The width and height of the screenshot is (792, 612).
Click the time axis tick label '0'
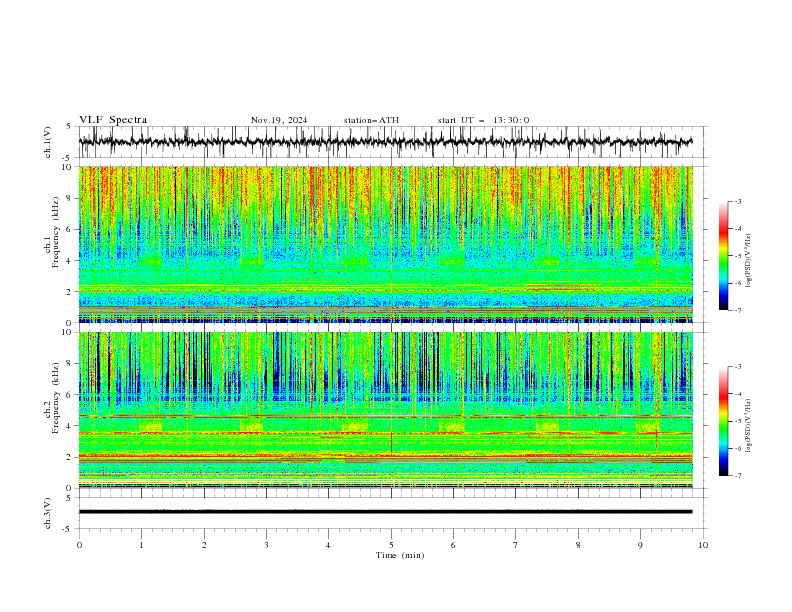(79, 545)
